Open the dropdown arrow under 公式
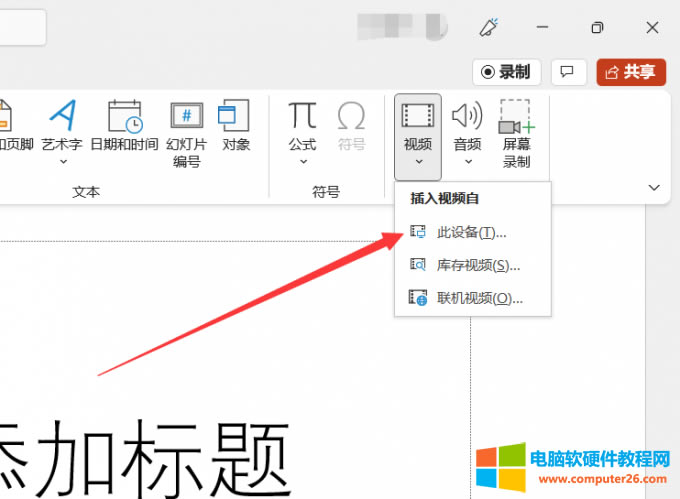The width and height of the screenshot is (680, 499). 302,161
